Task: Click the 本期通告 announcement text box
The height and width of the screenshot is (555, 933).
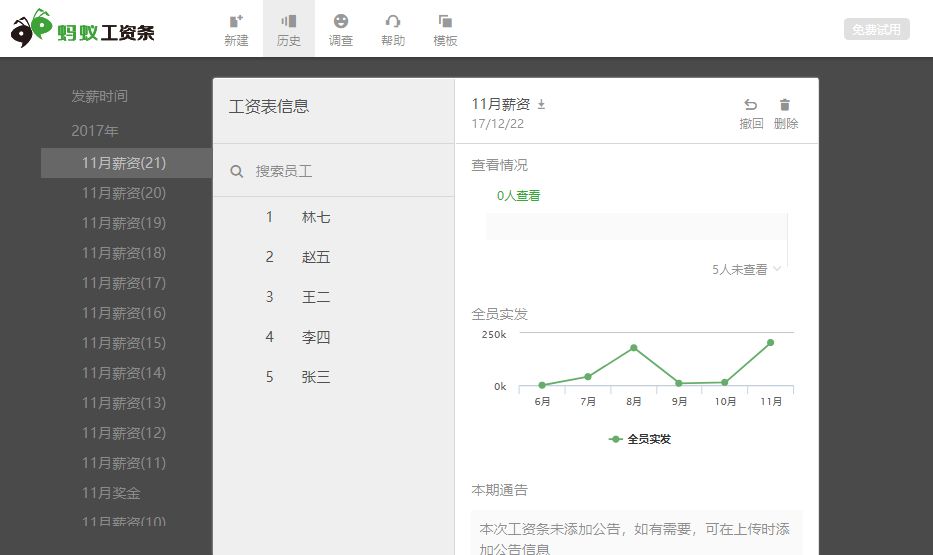Action: click(636, 532)
